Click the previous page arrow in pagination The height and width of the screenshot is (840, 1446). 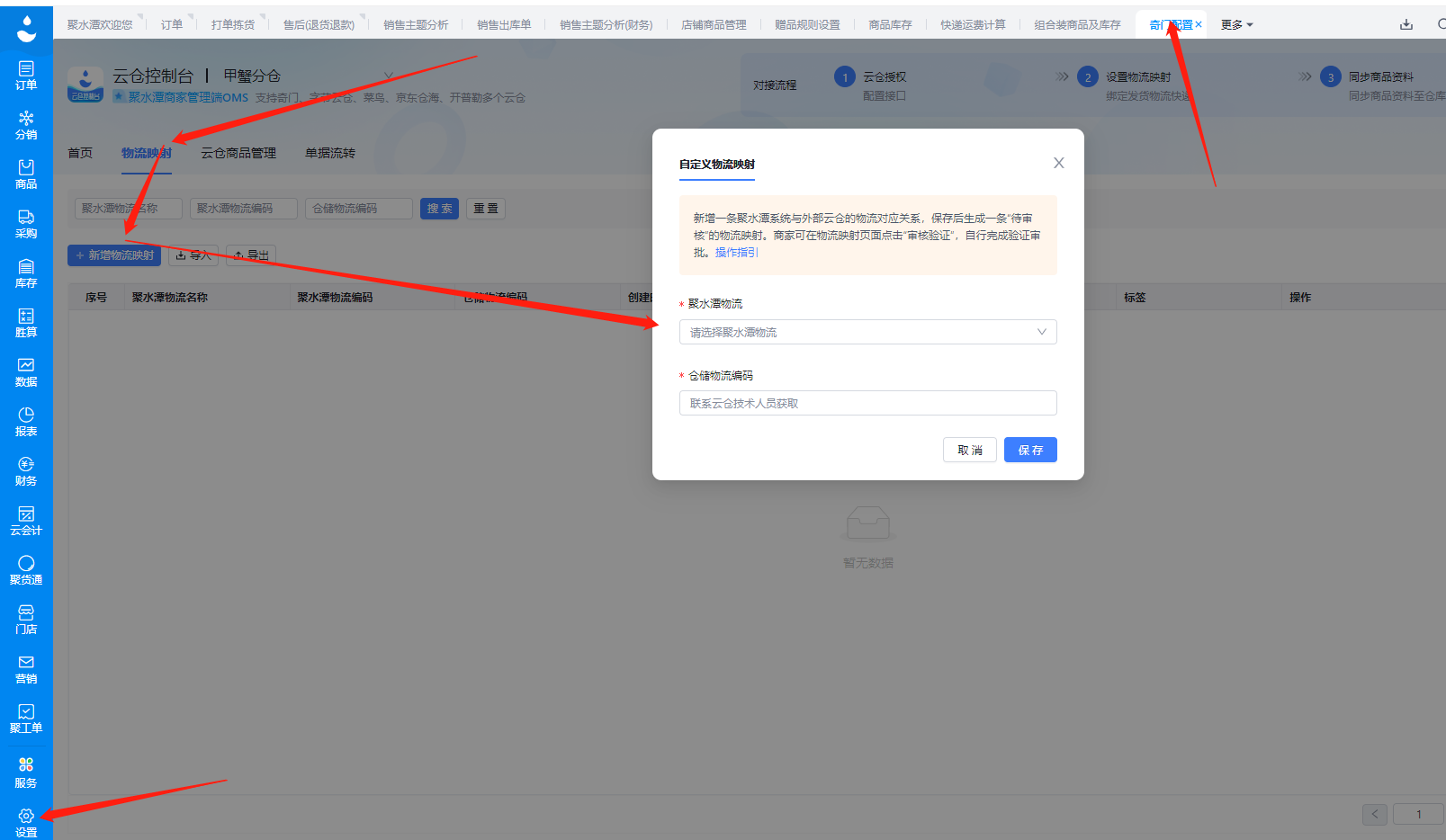point(1375,814)
